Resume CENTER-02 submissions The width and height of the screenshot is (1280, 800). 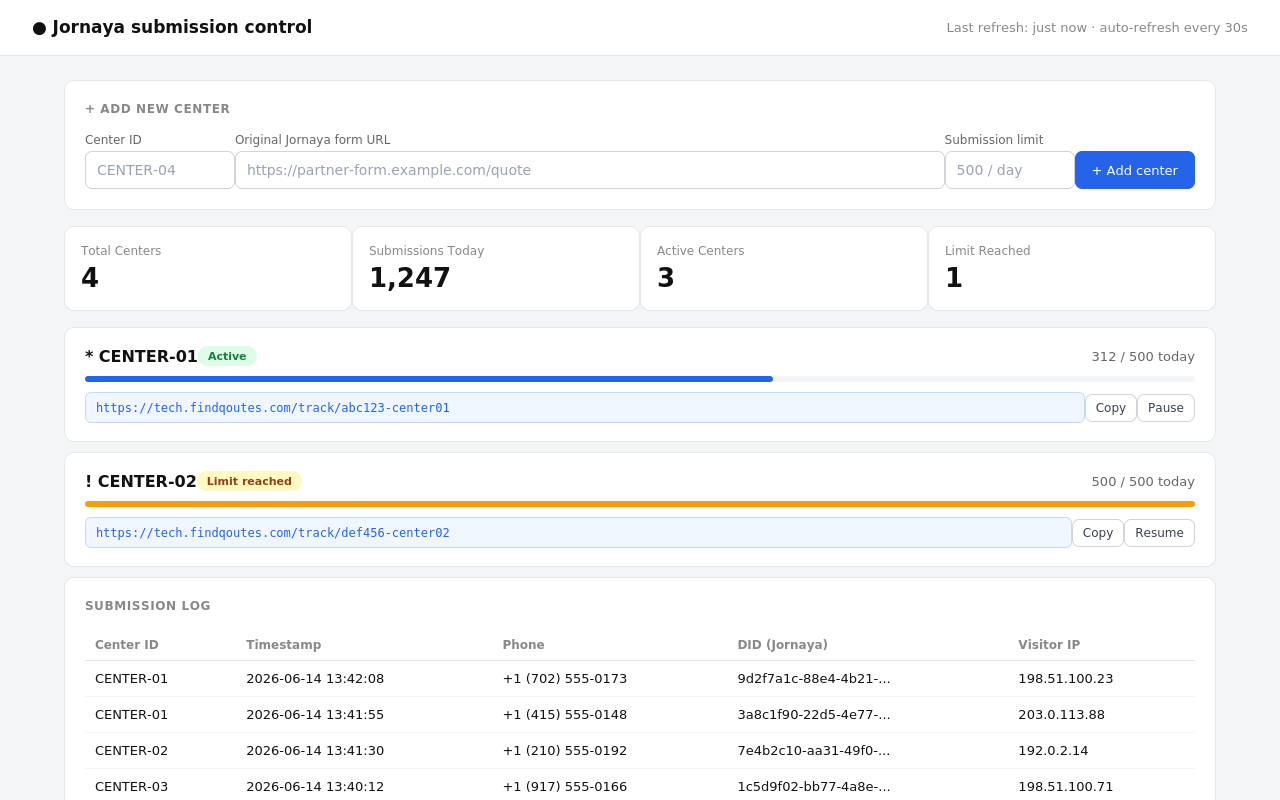point(1159,533)
